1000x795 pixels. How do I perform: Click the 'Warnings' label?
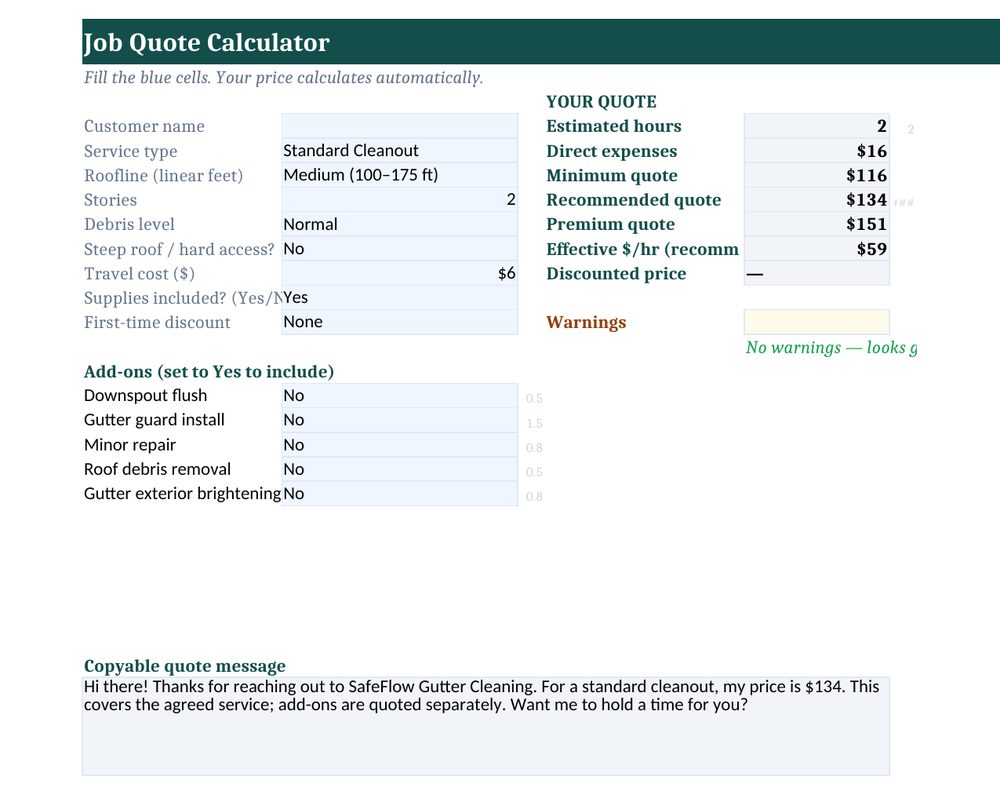click(x=586, y=323)
